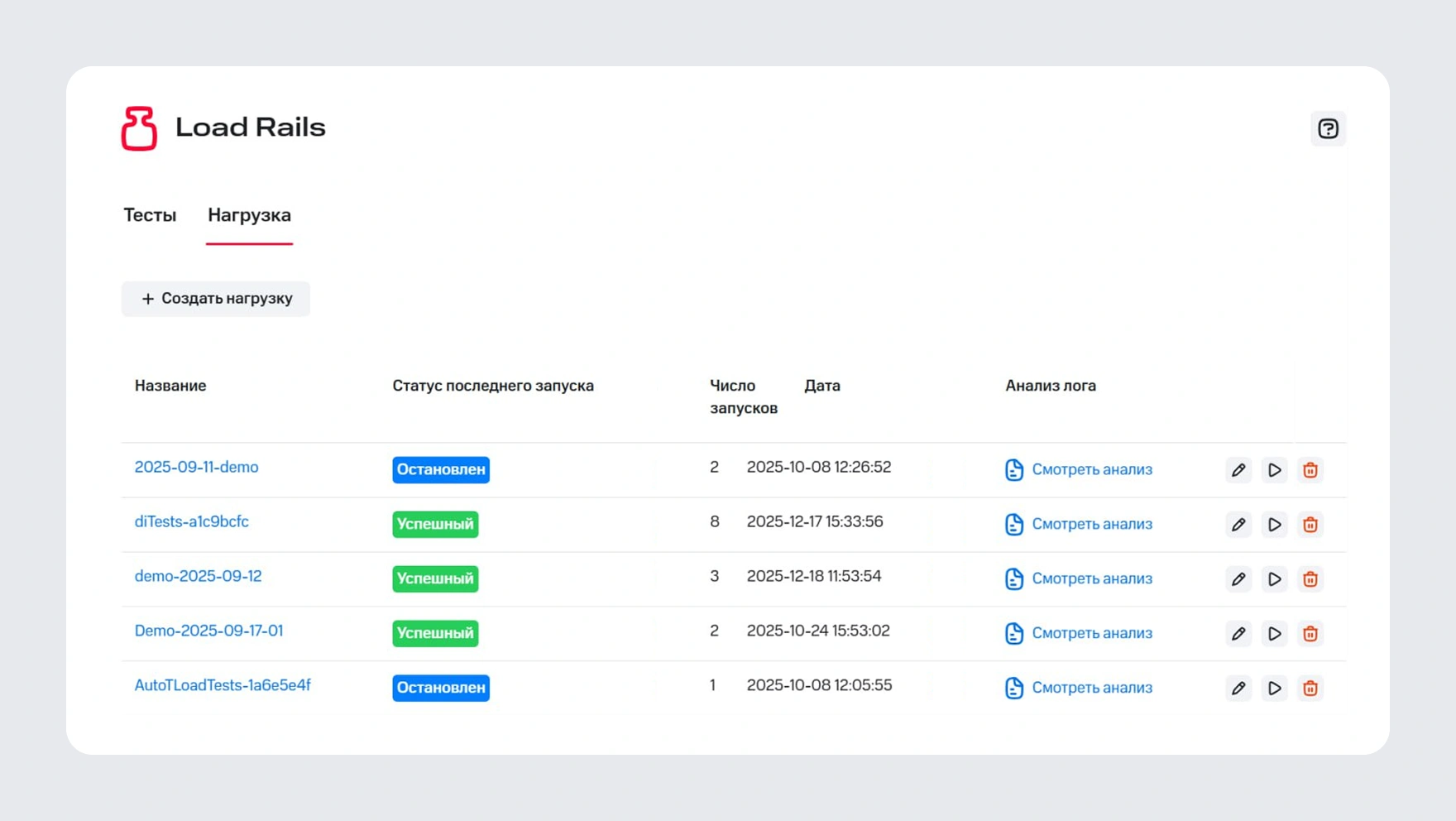Run the diTests-a1c9bcfc load with play icon

(1274, 525)
